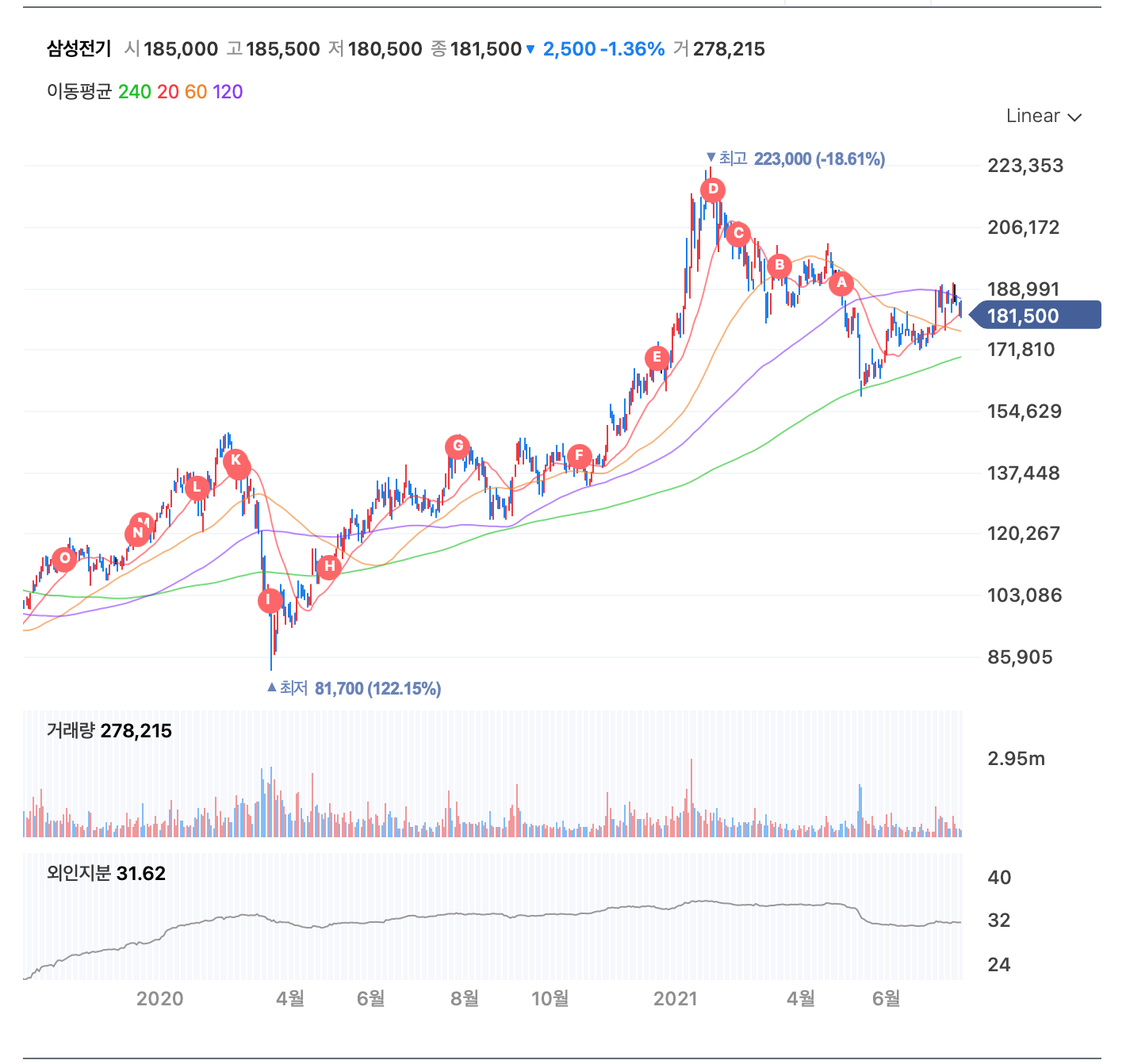
Task: Click the orange 60 moving average label
Action: tap(196, 92)
